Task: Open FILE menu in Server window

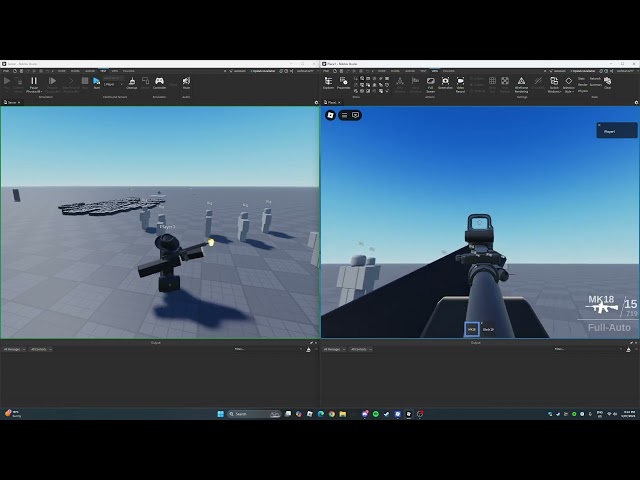Action: click(6, 71)
